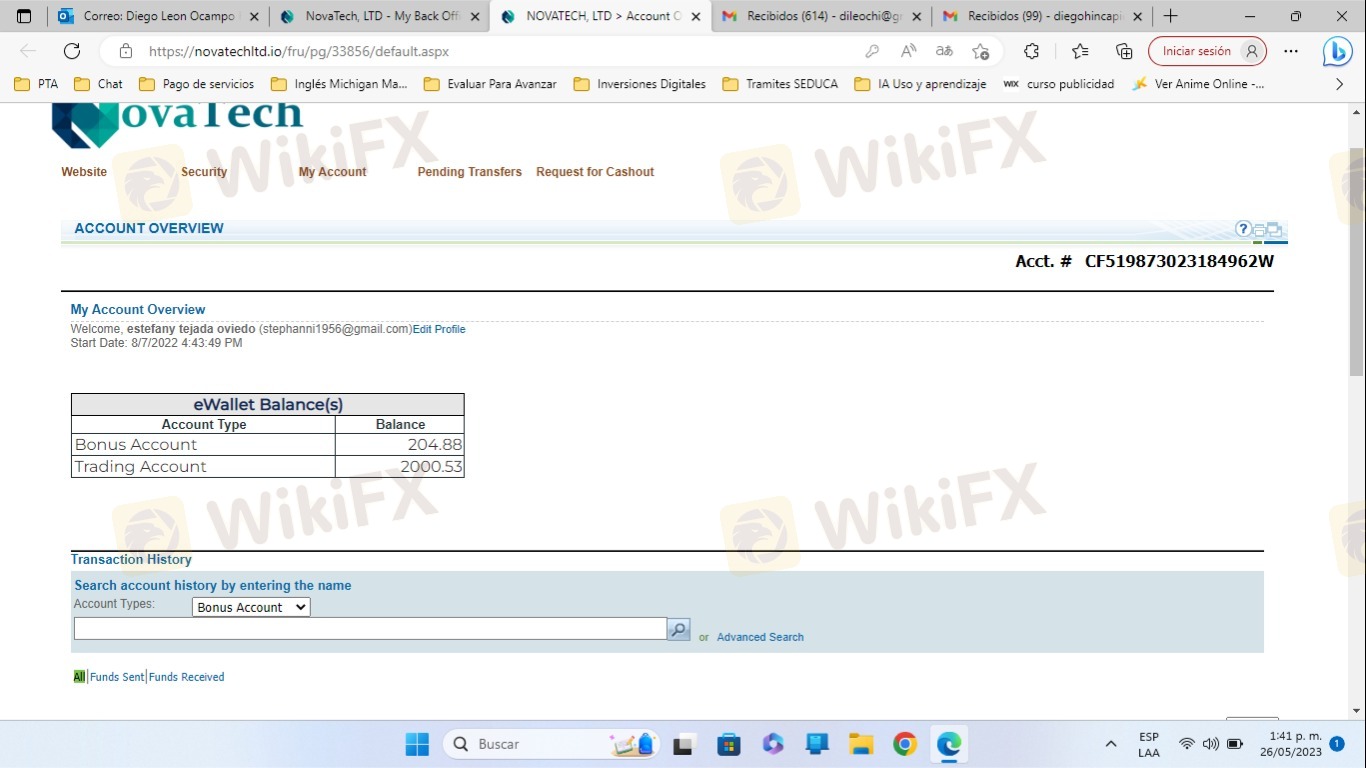
Task: Open Collections icon in toolbar
Action: pyautogui.click(x=1124, y=51)
